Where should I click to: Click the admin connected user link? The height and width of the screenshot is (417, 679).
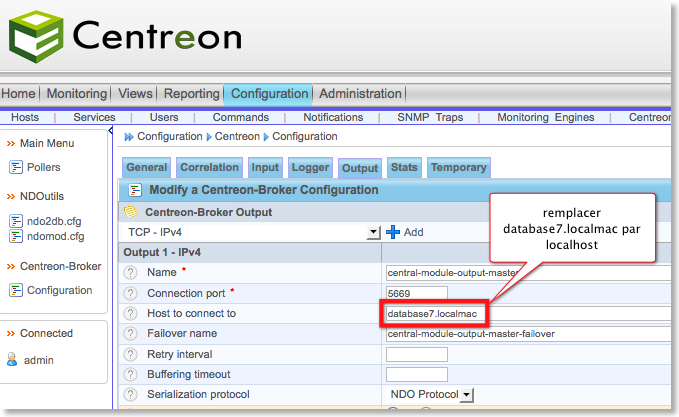39,360
